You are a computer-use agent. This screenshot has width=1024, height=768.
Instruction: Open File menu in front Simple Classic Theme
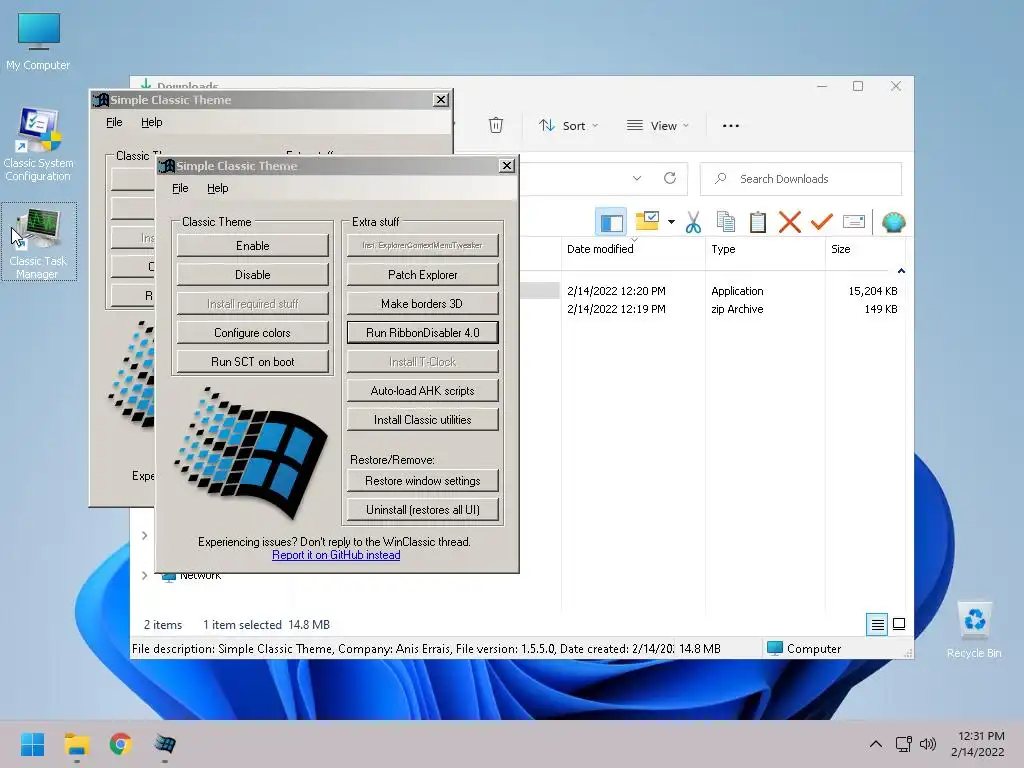(x=180, y=188)
